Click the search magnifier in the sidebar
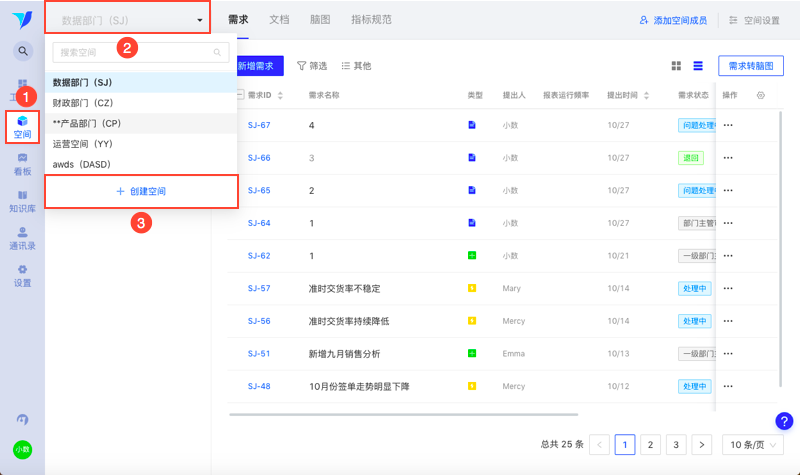The width and height of the screenshot is (800, 475). [x=23, y=51]
